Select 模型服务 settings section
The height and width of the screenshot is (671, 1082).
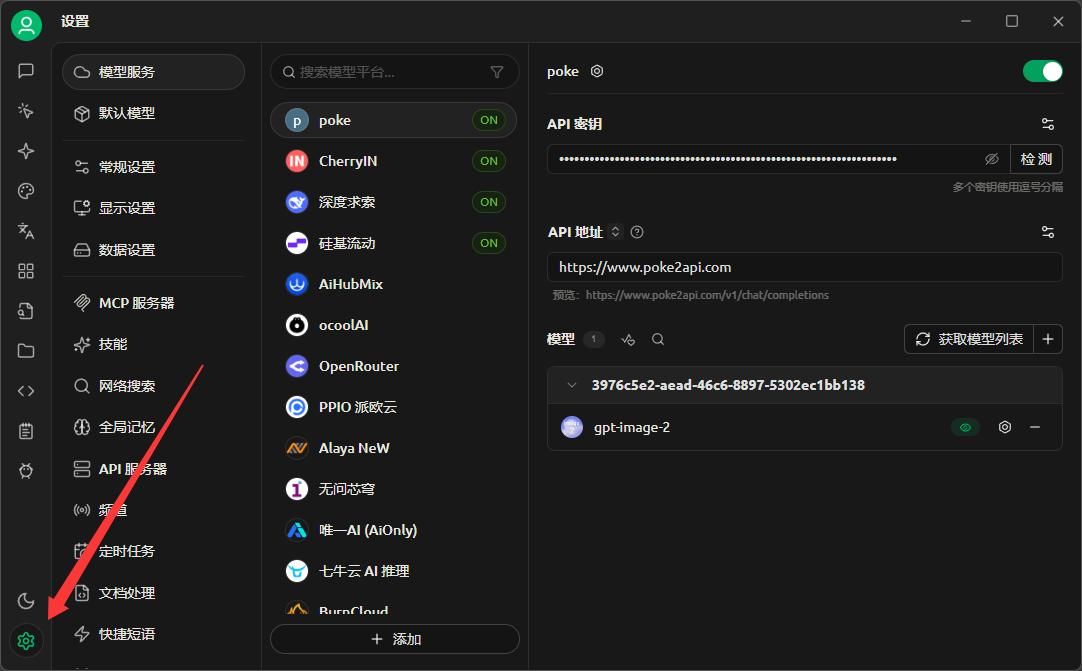point(153,72)
